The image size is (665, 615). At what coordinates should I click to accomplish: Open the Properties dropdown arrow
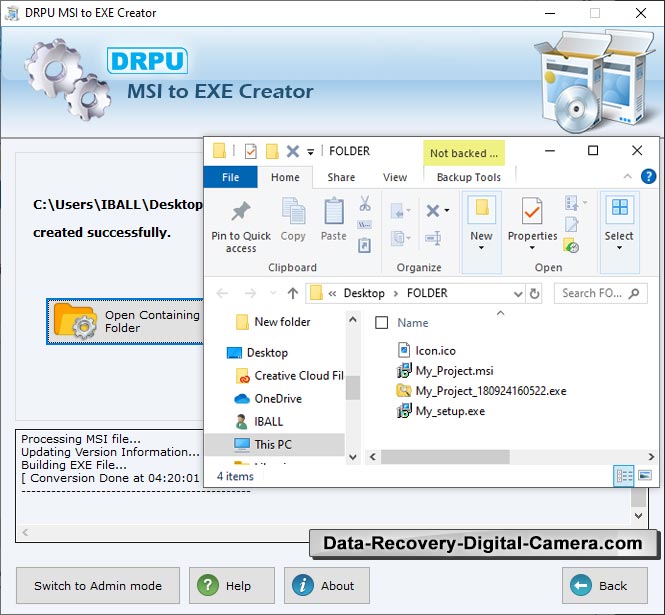[532, 248]
